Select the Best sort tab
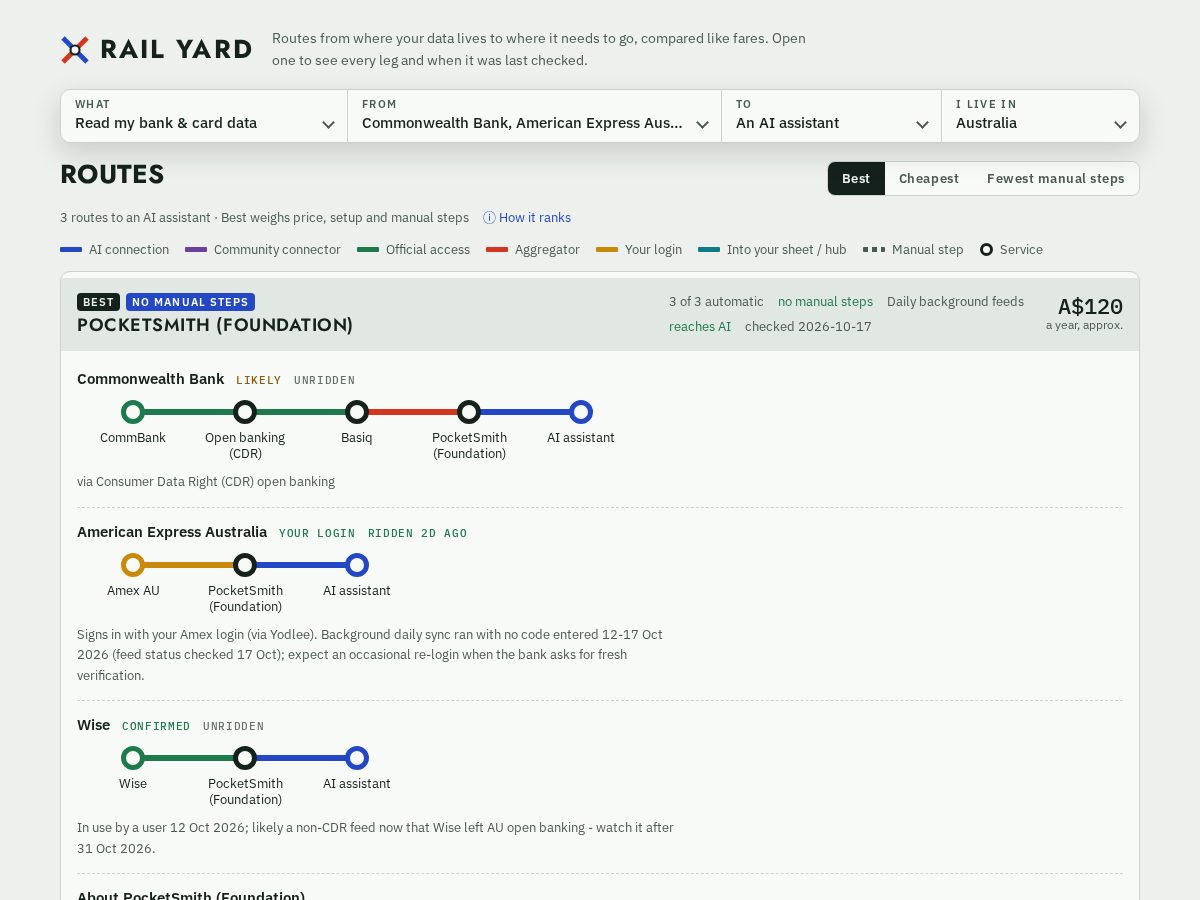Image resolution: width=1200 pixels, height=900 pixels. [x=856, y=179]
